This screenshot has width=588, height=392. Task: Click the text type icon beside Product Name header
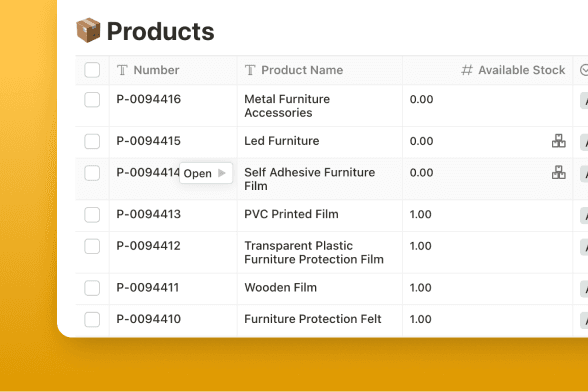[250, 70]
